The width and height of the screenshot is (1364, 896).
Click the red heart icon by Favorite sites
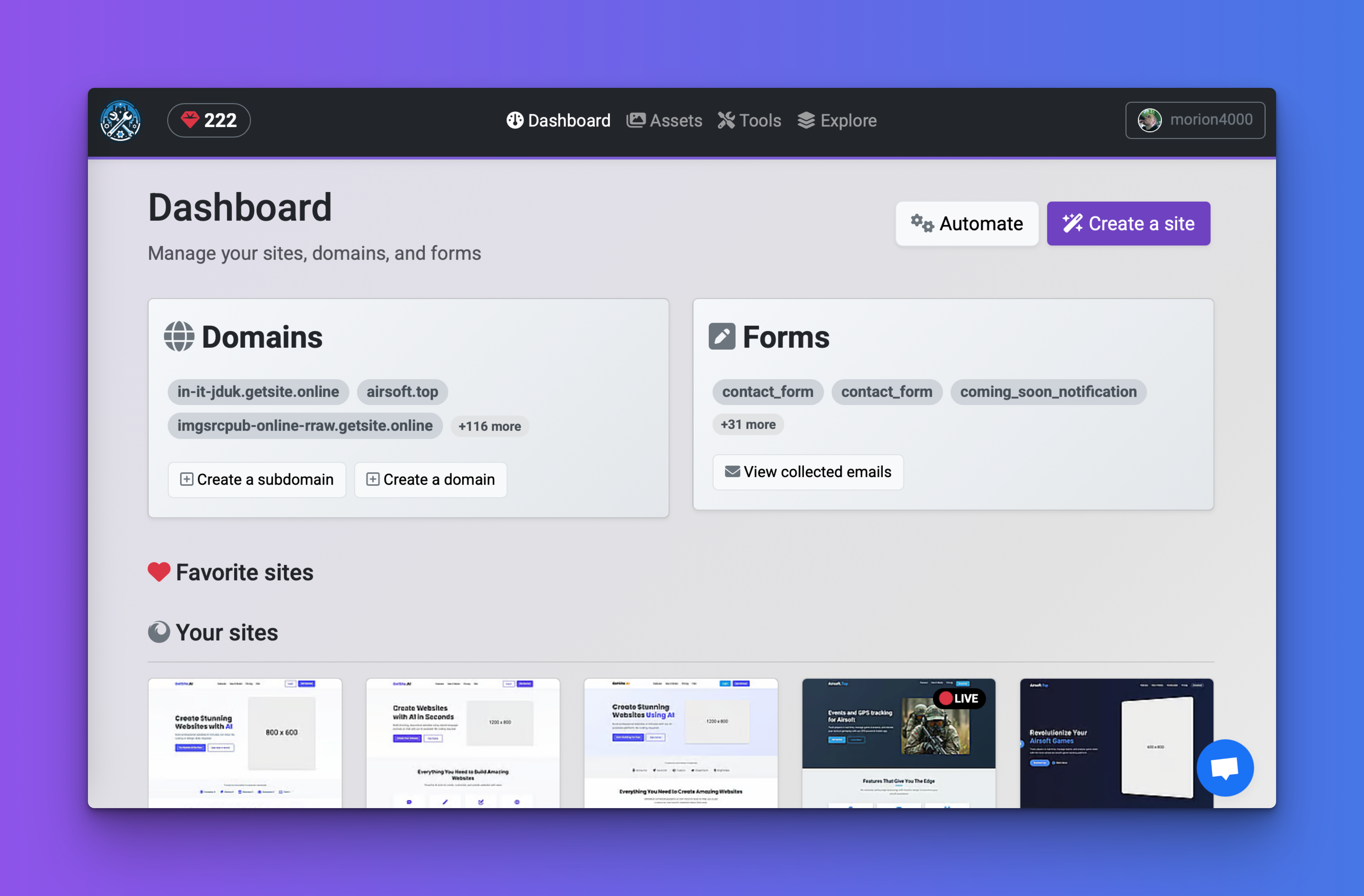(x=159, y=572)
